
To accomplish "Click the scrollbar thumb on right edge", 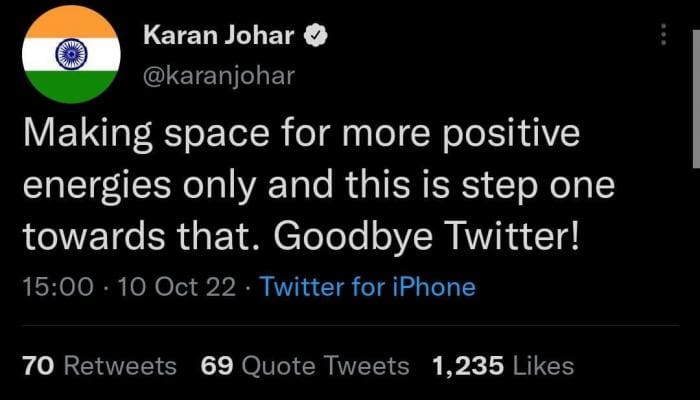I will point(695,80).
